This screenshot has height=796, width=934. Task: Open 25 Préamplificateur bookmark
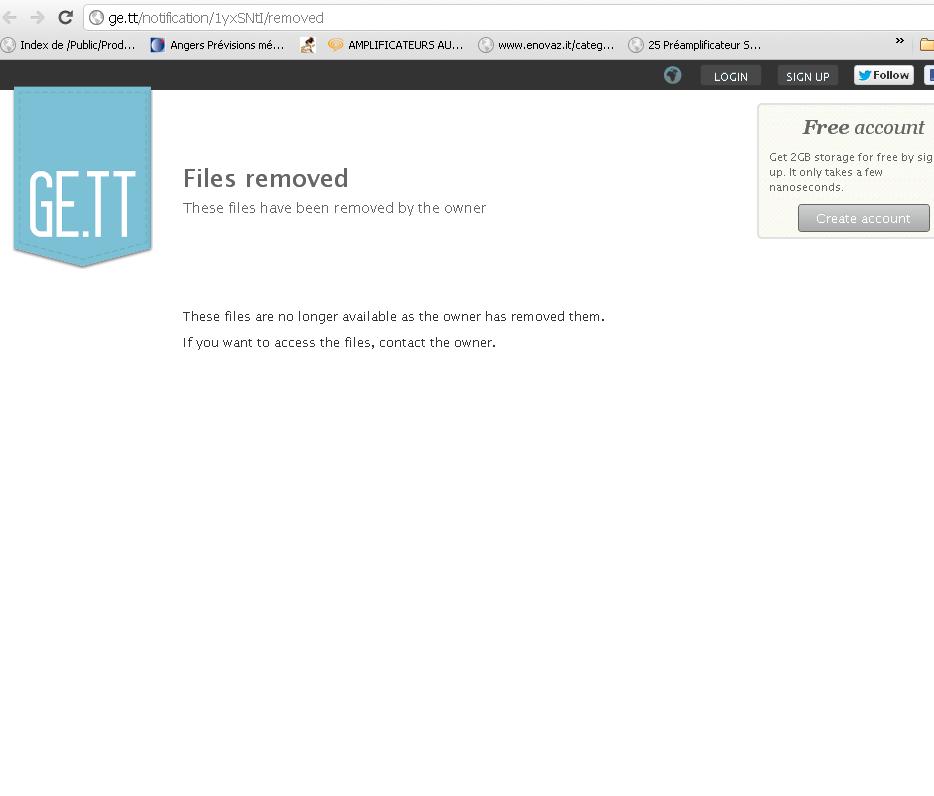point(695,45)
